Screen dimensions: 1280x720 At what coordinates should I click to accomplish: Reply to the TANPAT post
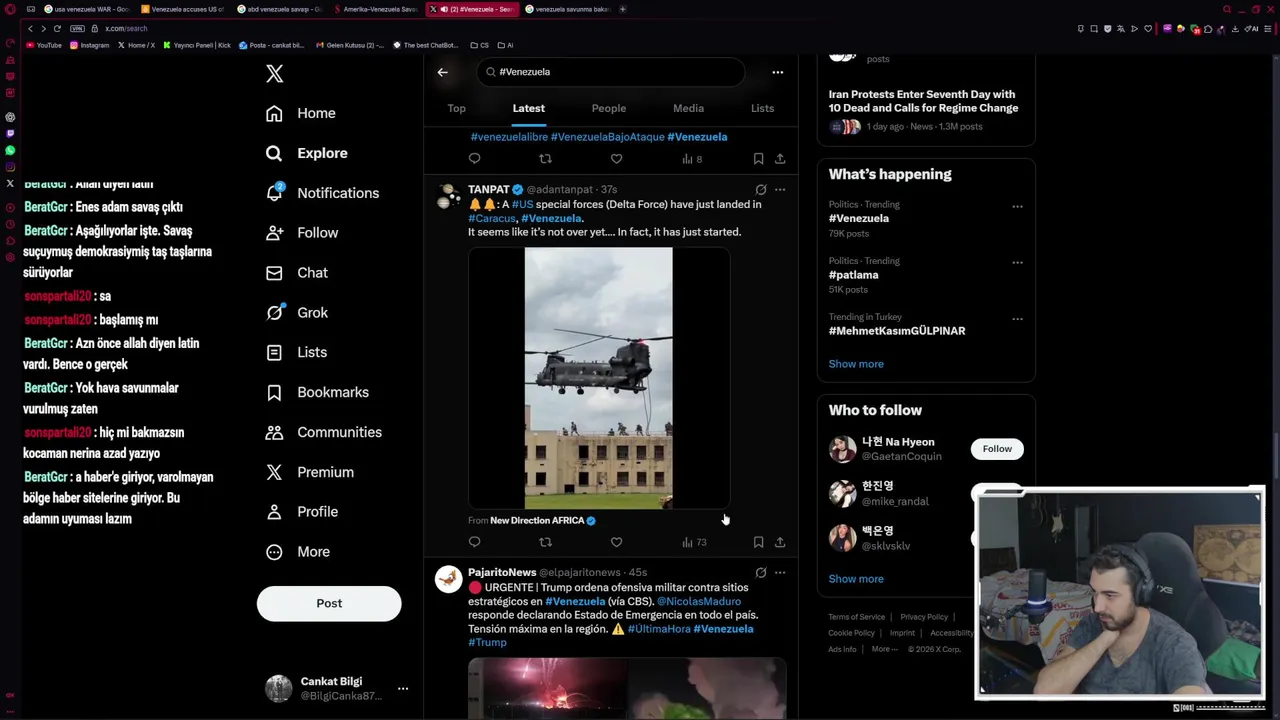pyautogui.click(x=475, y=542)
